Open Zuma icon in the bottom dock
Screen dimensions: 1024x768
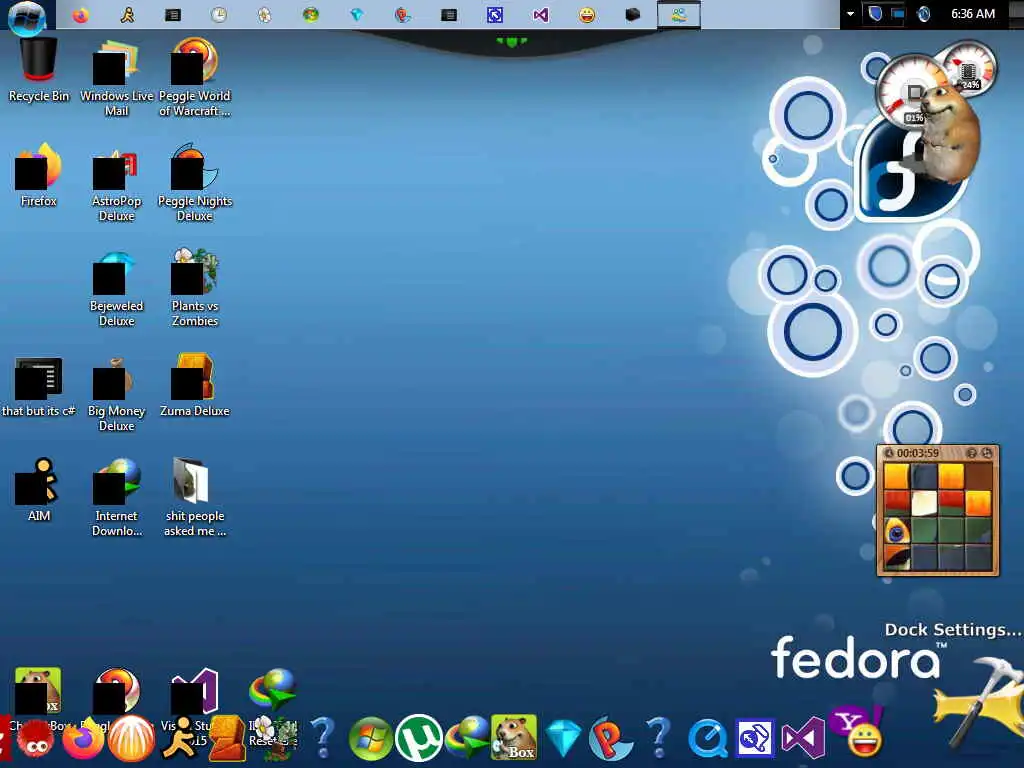227,738
